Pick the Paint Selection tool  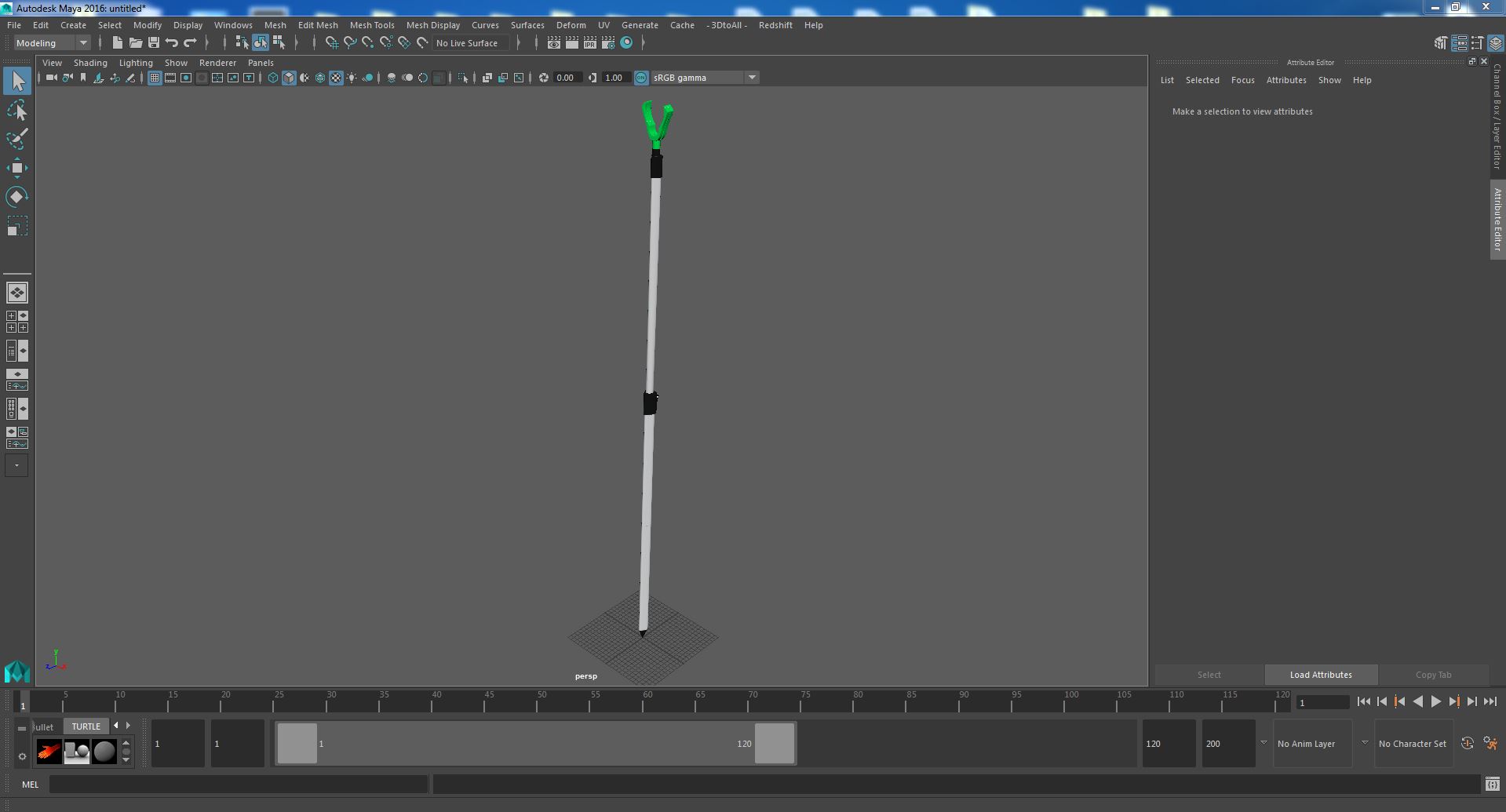(17, 140)
